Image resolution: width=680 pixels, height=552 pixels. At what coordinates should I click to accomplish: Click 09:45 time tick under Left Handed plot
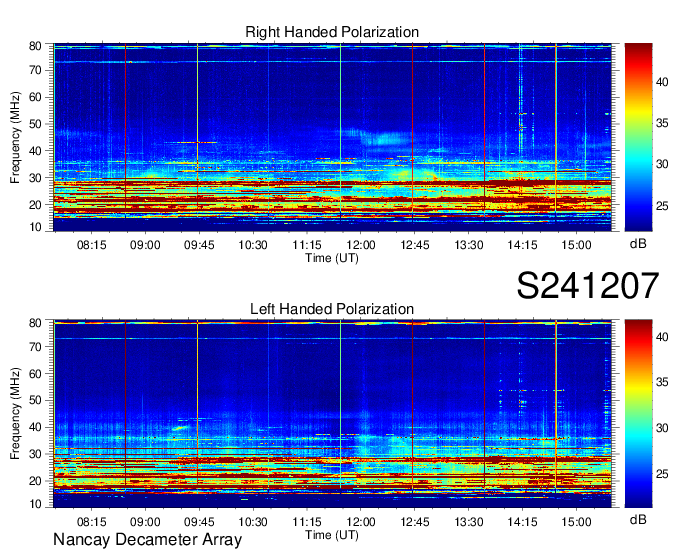click(x=199, y=521)
